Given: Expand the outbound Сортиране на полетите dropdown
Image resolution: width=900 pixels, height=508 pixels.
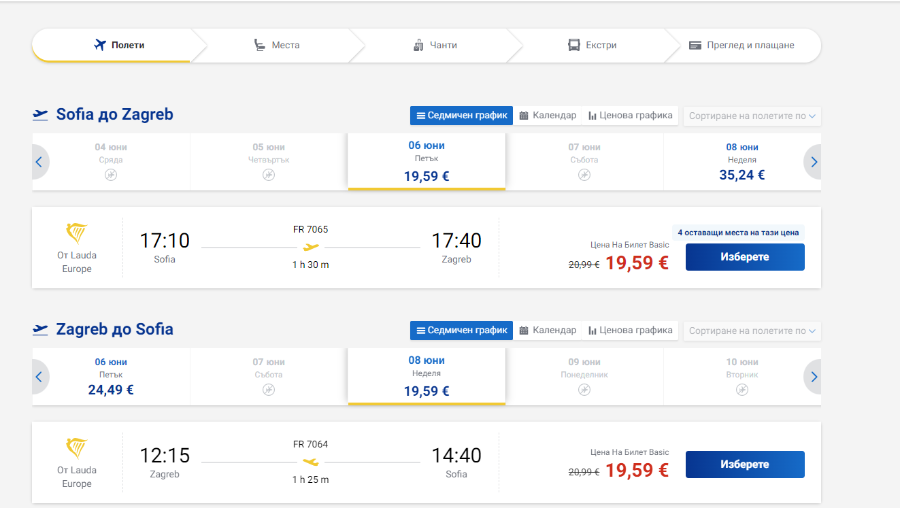Looking at the screenshot, I should coord(752,116).
